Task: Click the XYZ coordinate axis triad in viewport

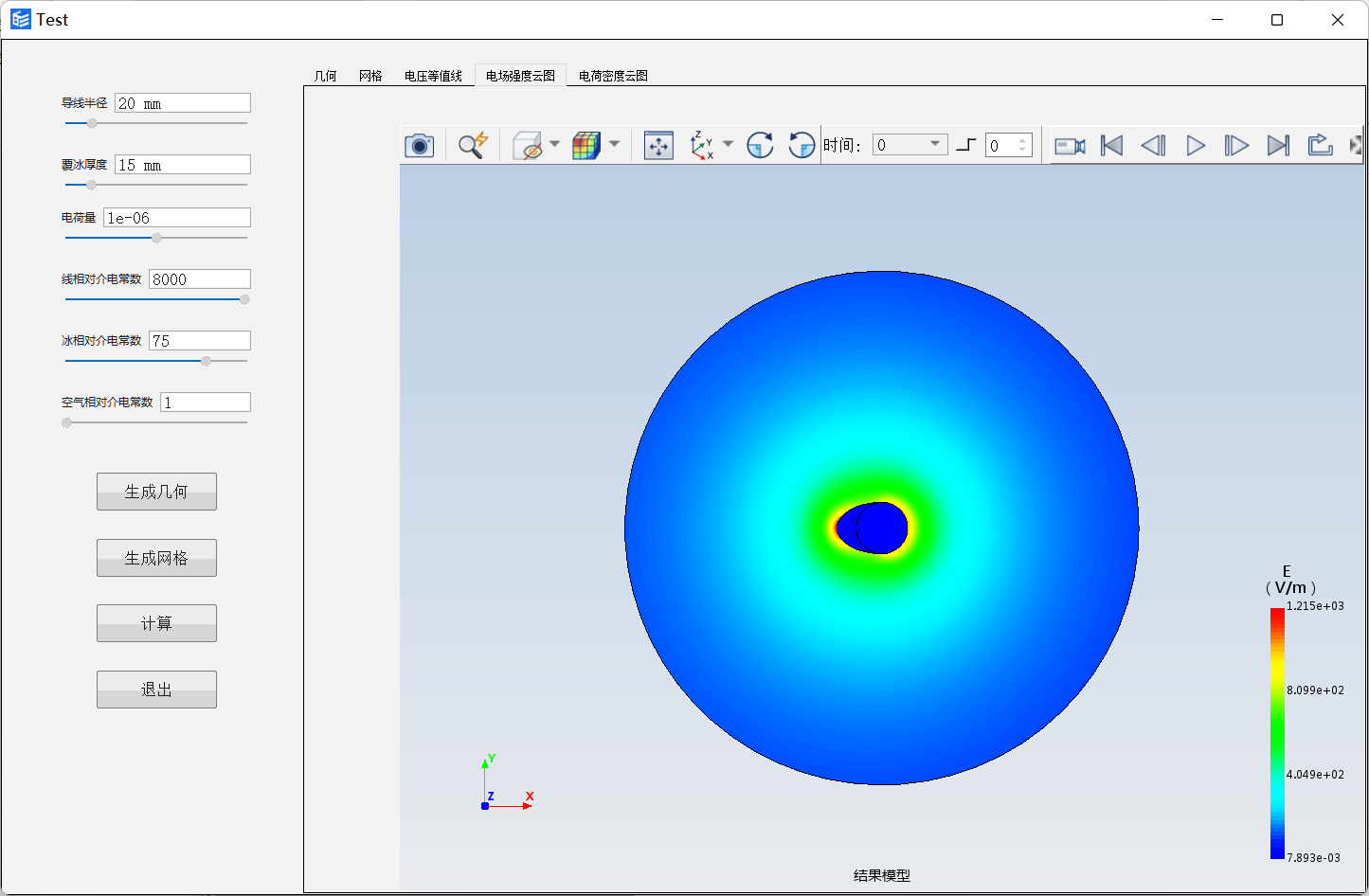Action: [506, 782]
